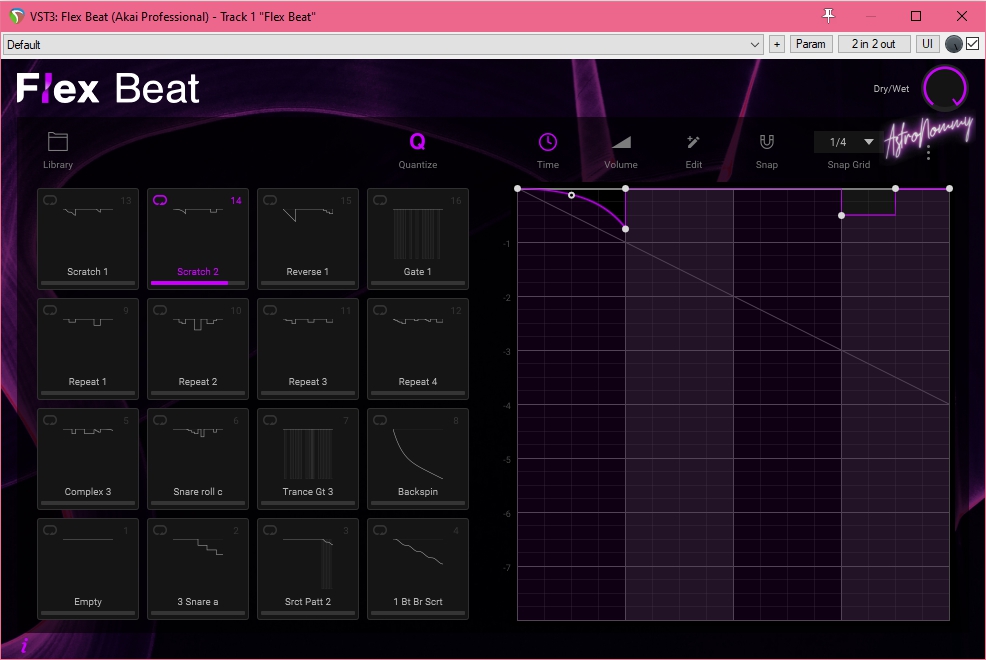Click the Snap magnet icon

click(767, 143)
